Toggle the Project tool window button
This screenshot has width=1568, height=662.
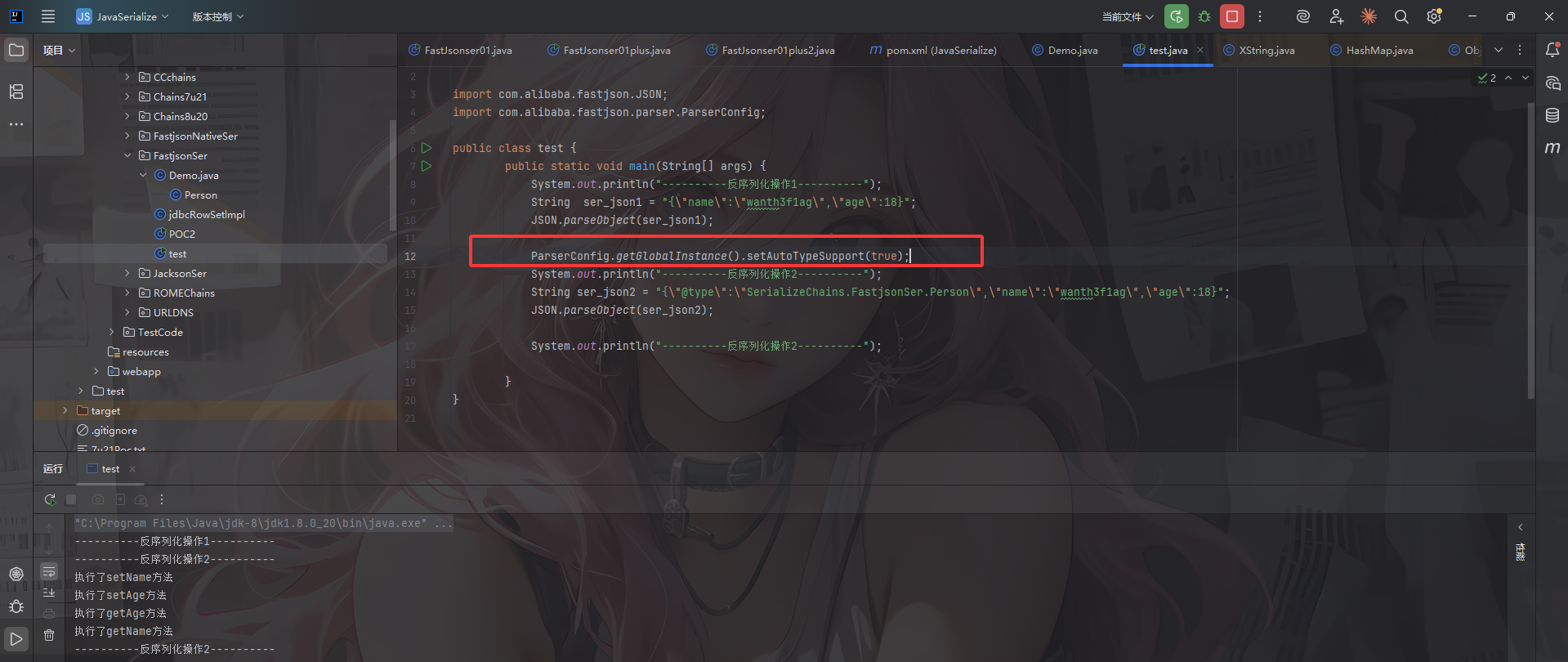click(16, 50)
